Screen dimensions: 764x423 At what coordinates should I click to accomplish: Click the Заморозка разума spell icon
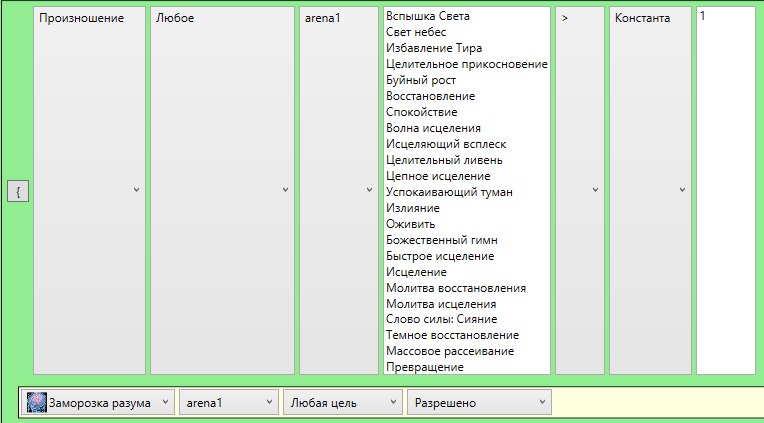[37, 402]
